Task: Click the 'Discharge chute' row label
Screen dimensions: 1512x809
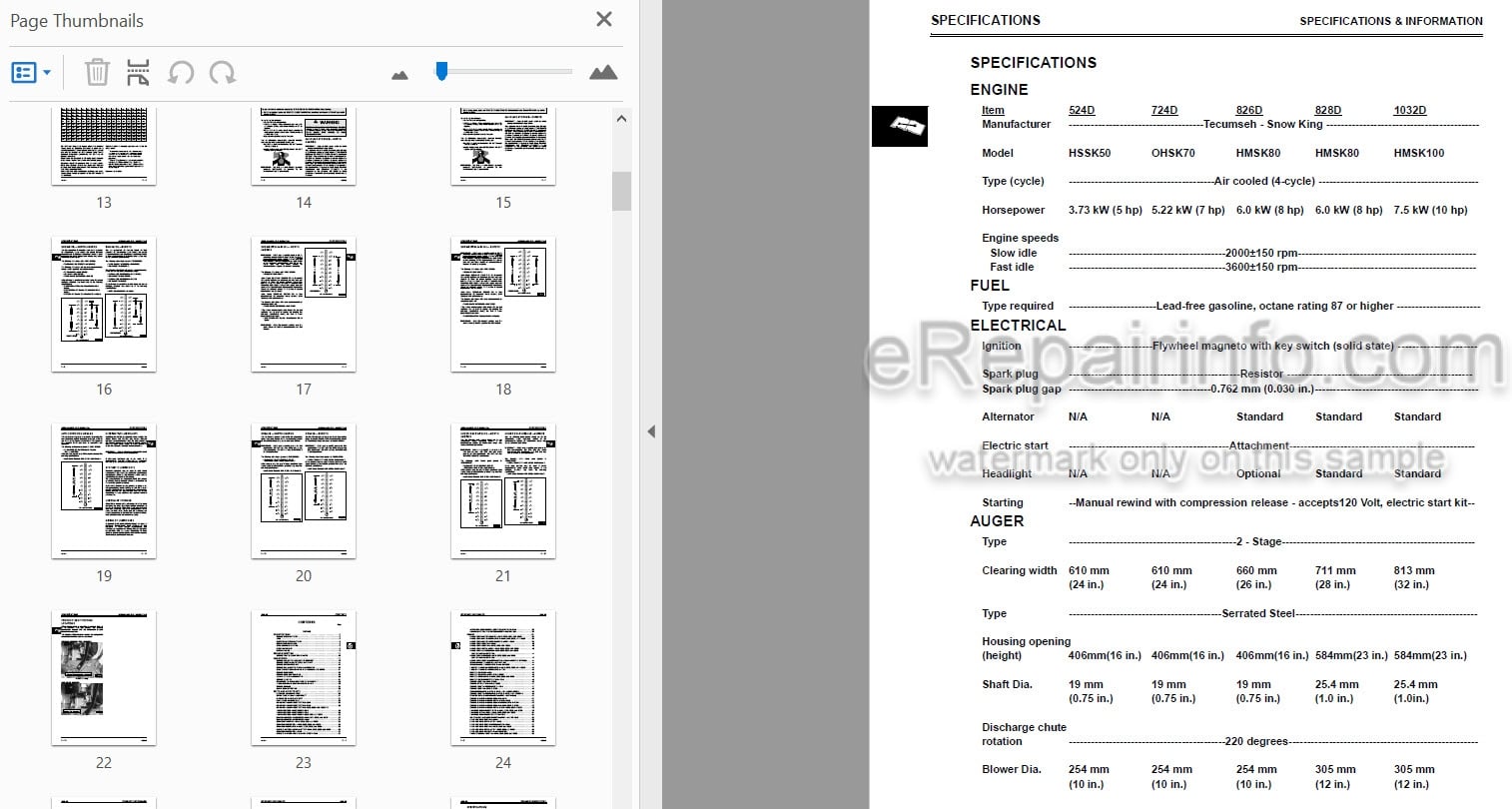Action: point(1025,727)
